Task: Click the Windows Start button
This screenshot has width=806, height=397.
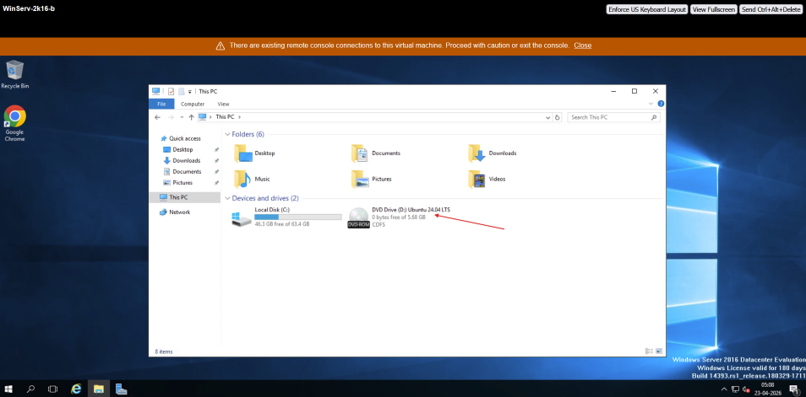Action: (9, 389)
